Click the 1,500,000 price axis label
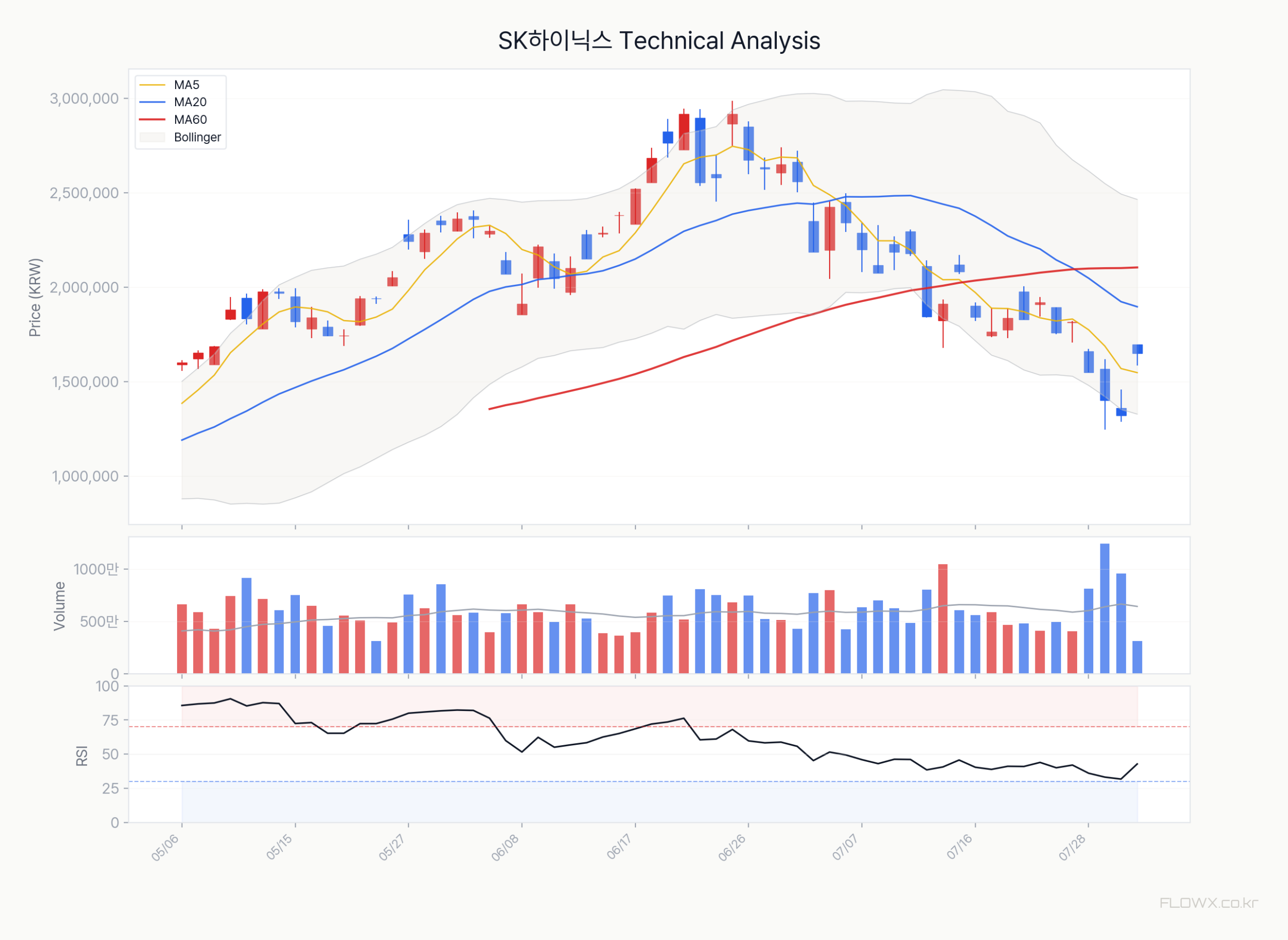 [86, 382]
